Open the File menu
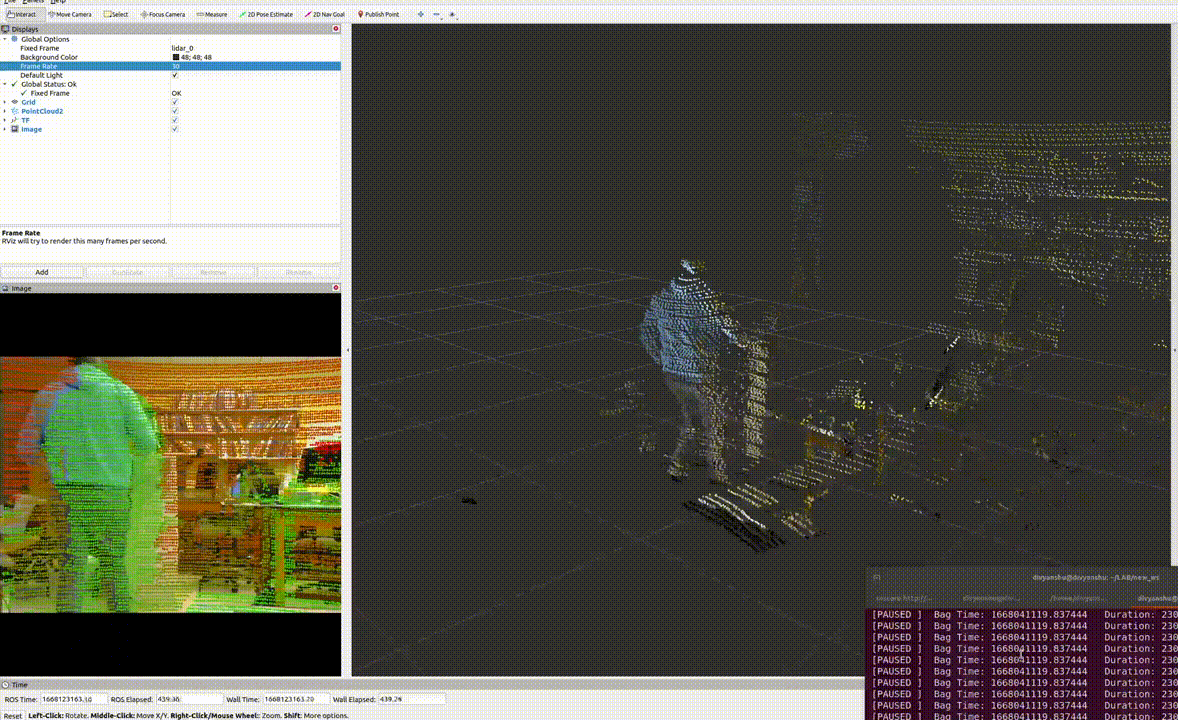This screenshot has height=720, width=1178. tap(8, 2)
